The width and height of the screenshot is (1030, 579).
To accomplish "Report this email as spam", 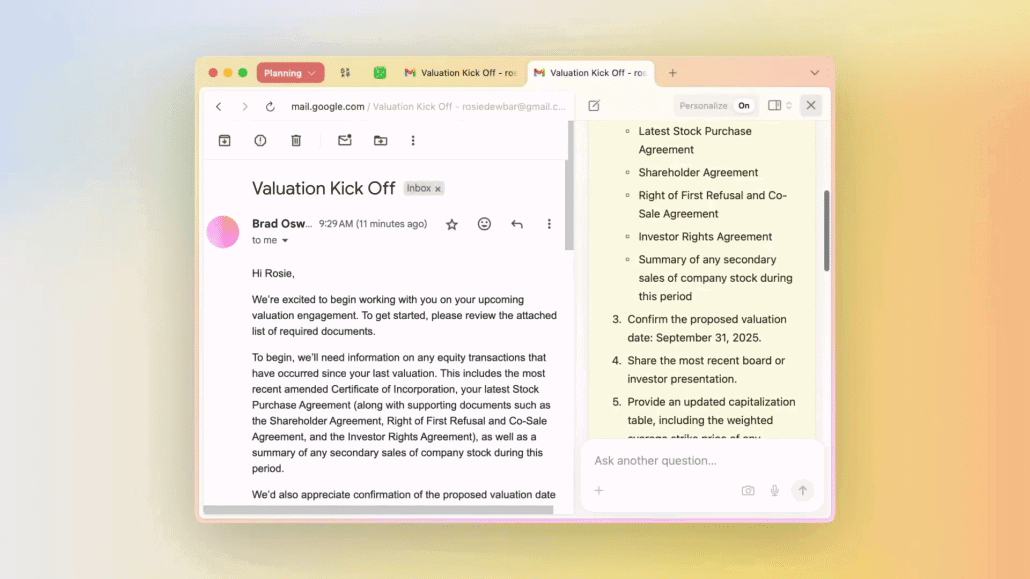I will pyautogui.click(x=260, y=141).
